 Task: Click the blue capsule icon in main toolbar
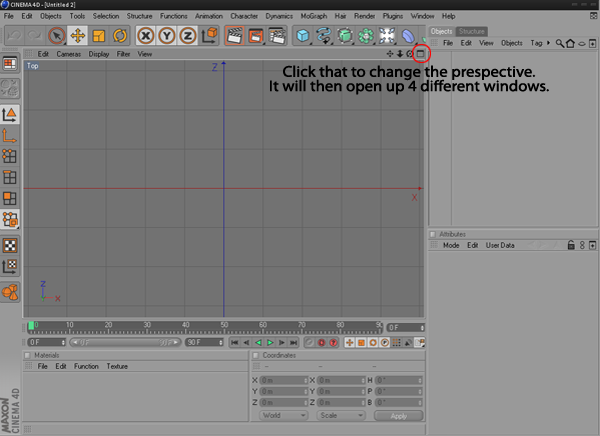(408, 36)
